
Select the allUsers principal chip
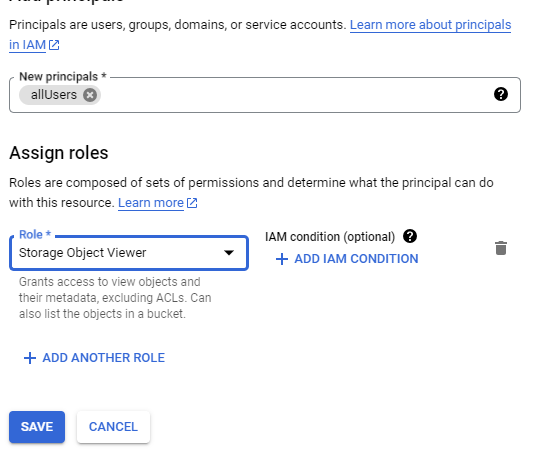tap(54, 95)
